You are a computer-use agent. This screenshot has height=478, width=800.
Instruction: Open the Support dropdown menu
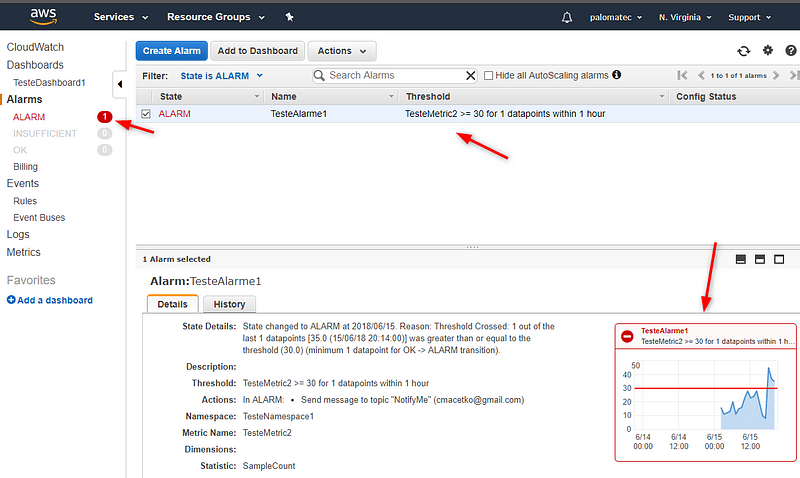[x=749, y=17]
